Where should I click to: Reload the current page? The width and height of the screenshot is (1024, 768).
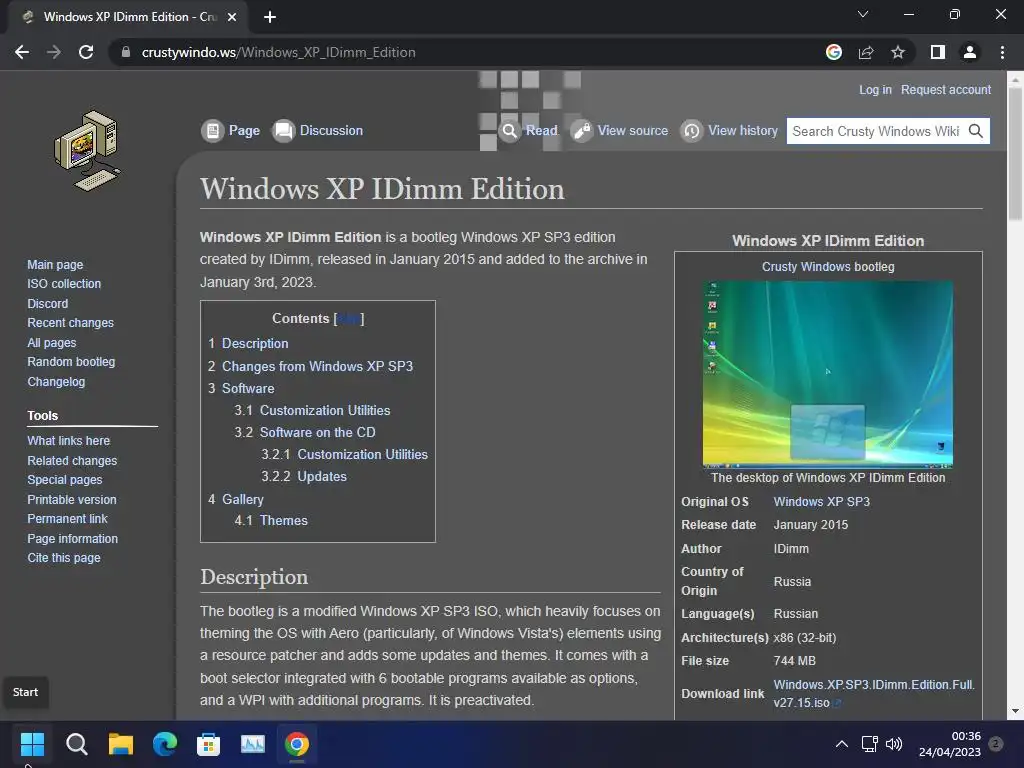[86, 52]
